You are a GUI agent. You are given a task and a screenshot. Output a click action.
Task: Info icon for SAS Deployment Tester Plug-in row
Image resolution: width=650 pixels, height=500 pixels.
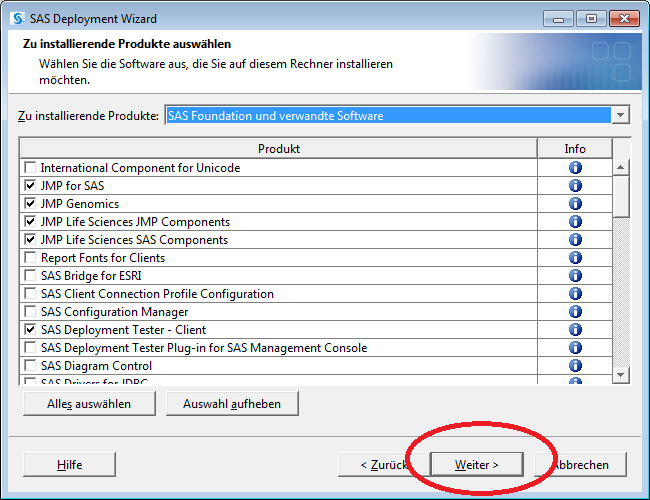[x=575, y=347]
